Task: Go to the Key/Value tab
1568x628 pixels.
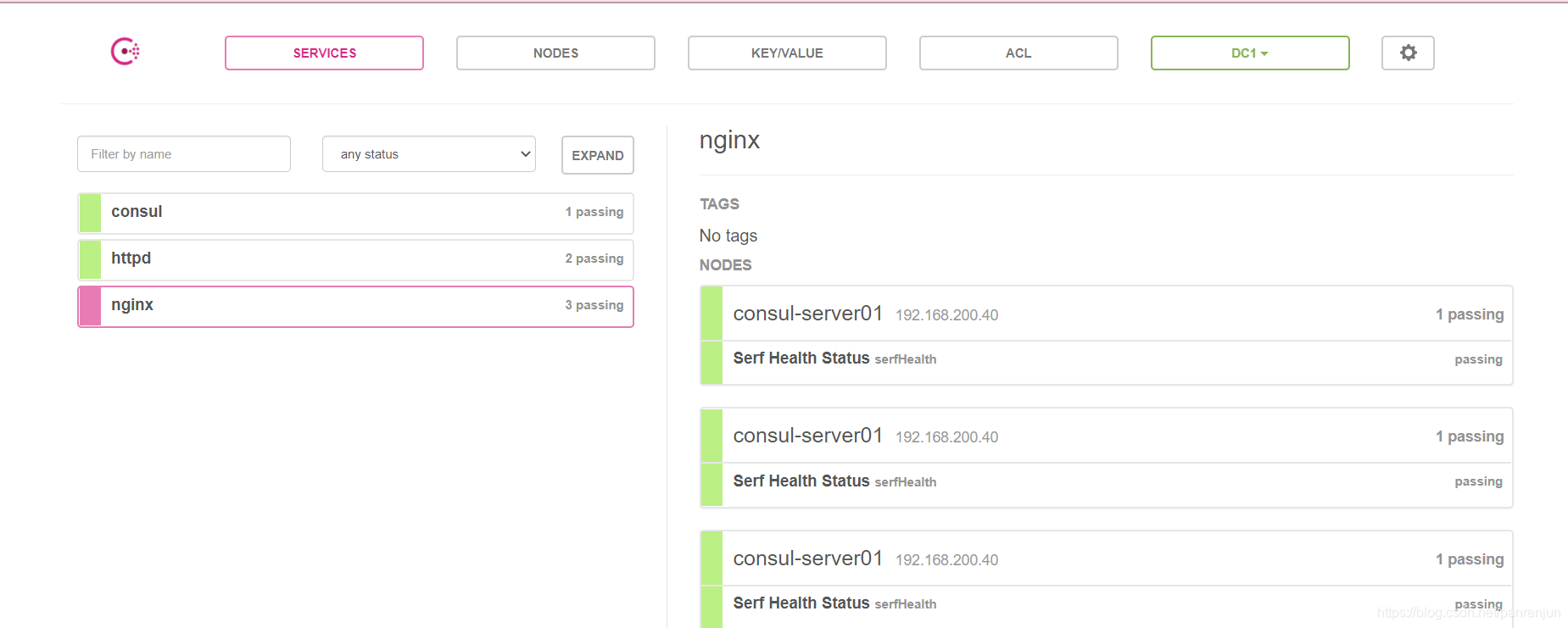Action: click(787, 53)
